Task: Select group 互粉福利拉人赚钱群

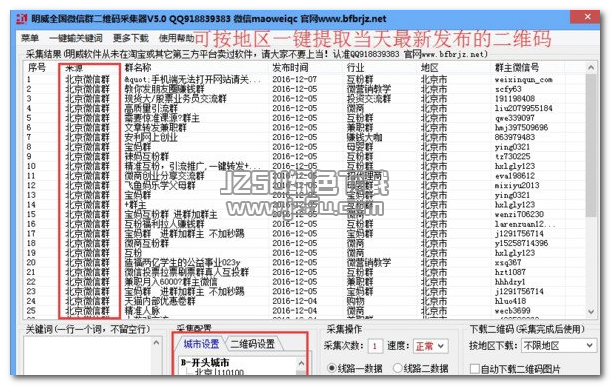Action: [164, 224]
